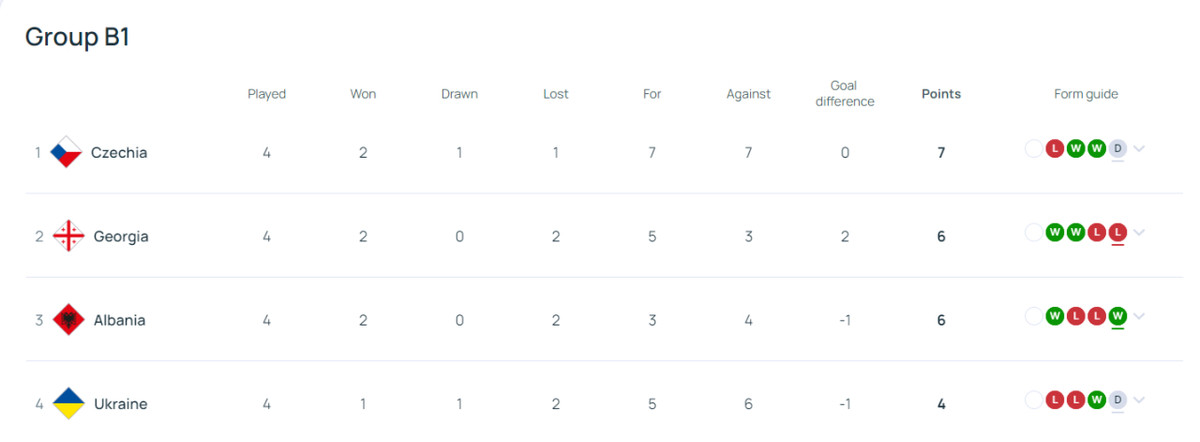Open the Ukraine team link
Image resolution: width=1200 pixels, height=442 pixels.
point(120,405)
